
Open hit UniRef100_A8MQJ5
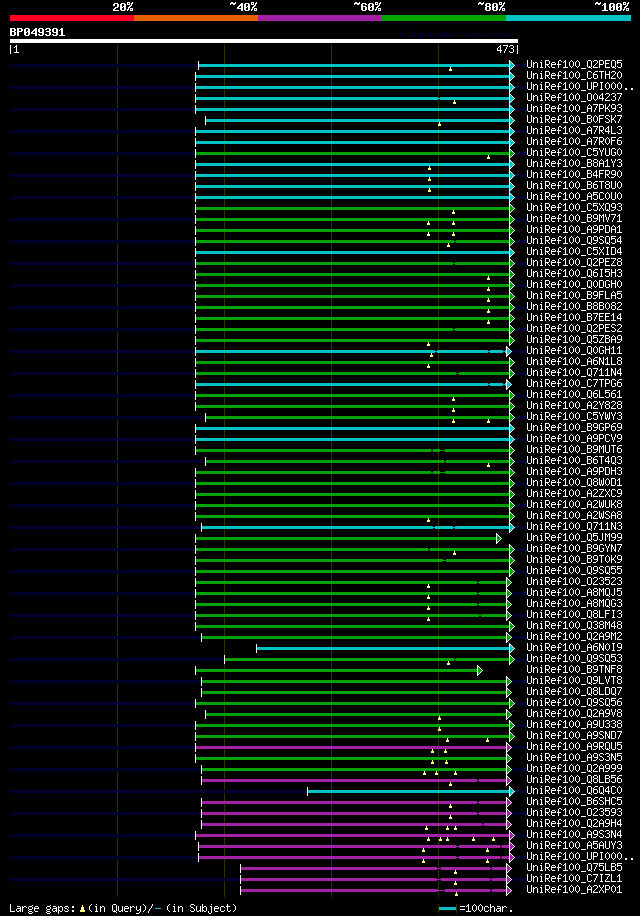coord(574,592)
